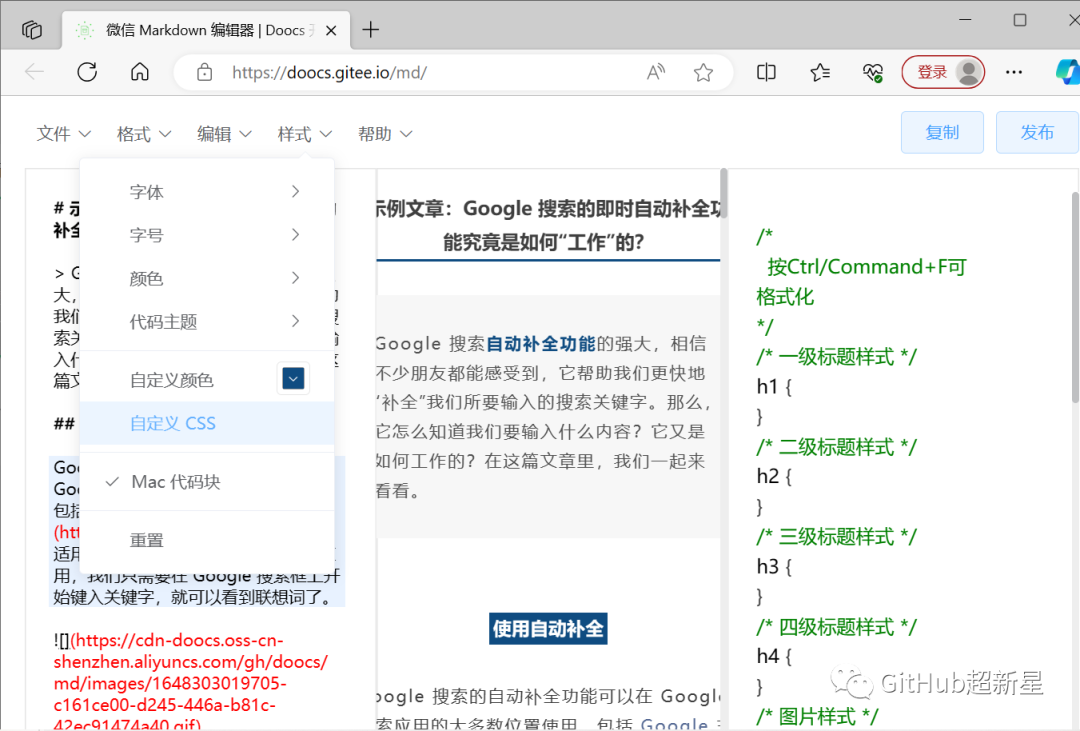
Task: Open the 帮助 menu
Action: click(x=385, y=134)
